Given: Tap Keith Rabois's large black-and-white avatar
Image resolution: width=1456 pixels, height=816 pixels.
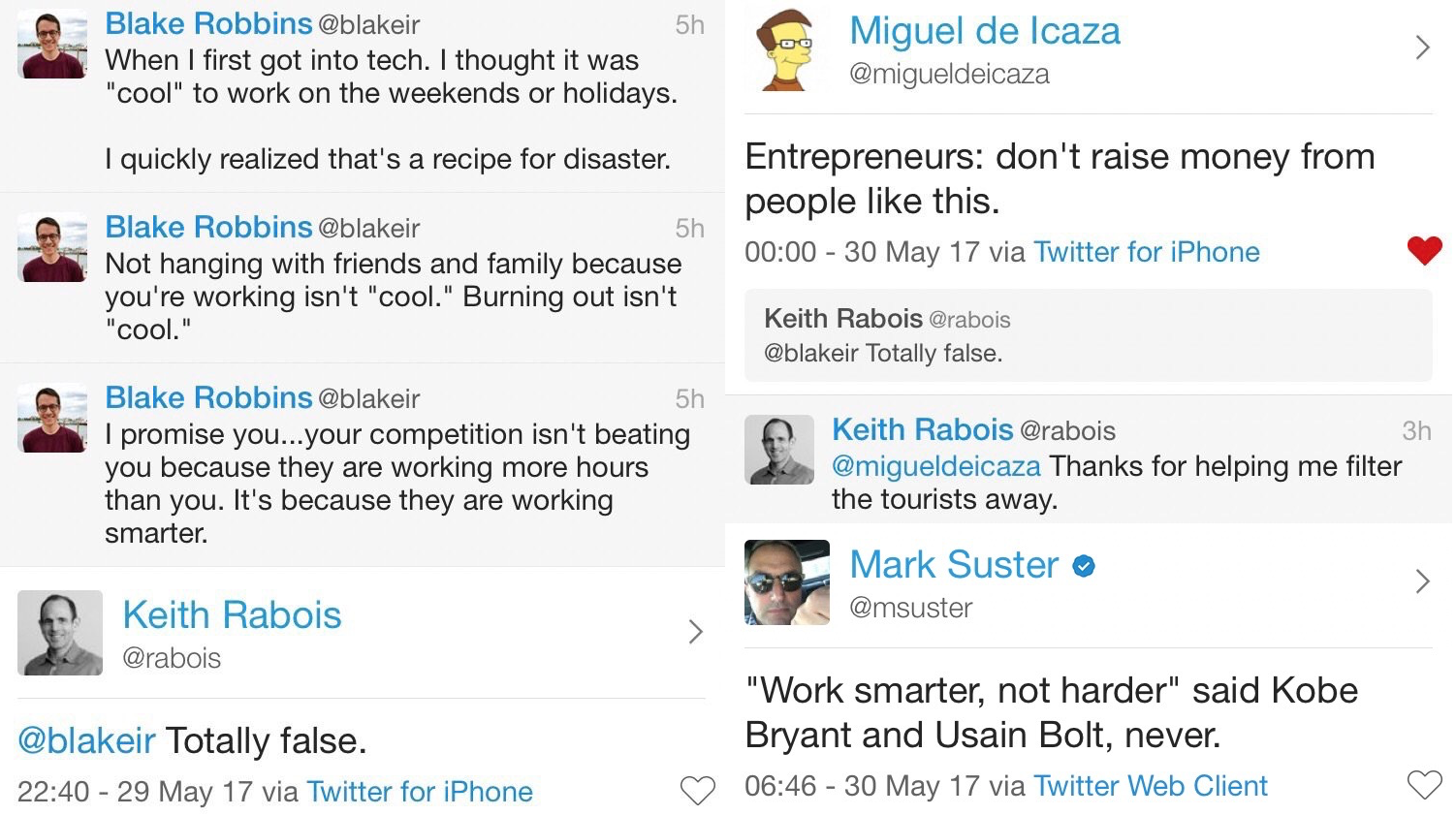Looking at the screenshot, I should pos(60,632).
